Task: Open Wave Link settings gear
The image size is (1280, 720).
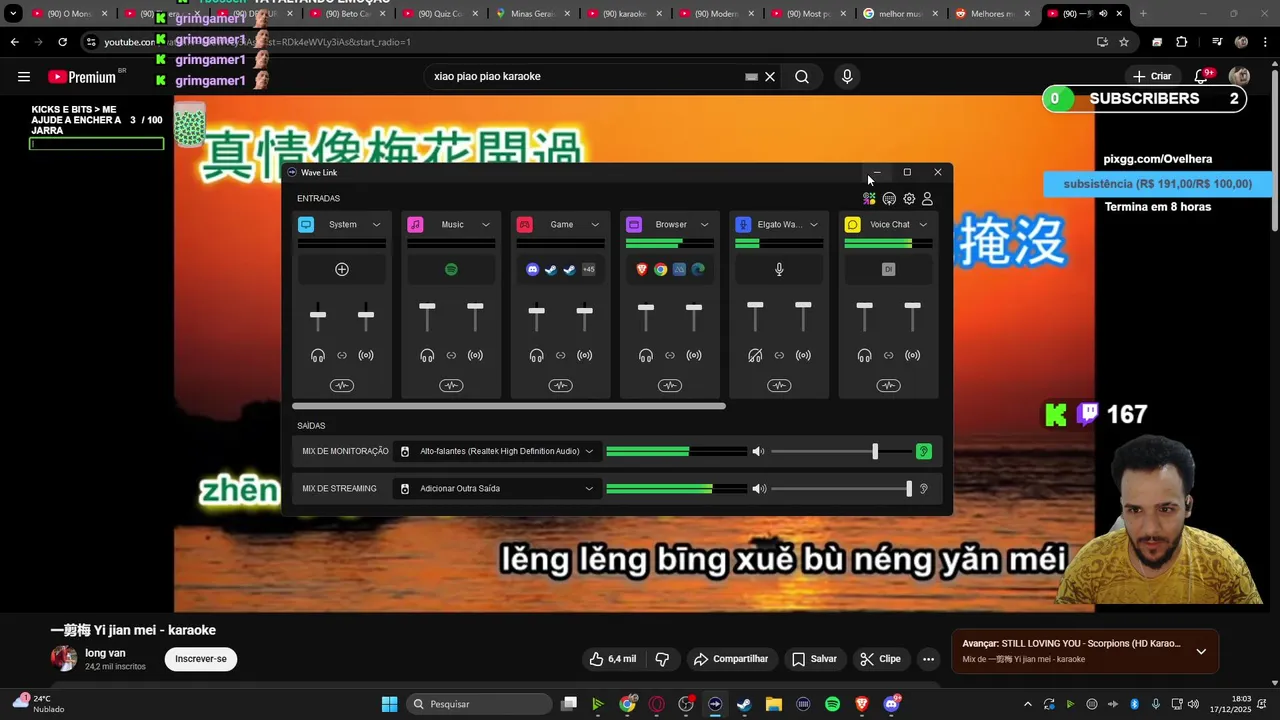Action: [x=909, y=199]
